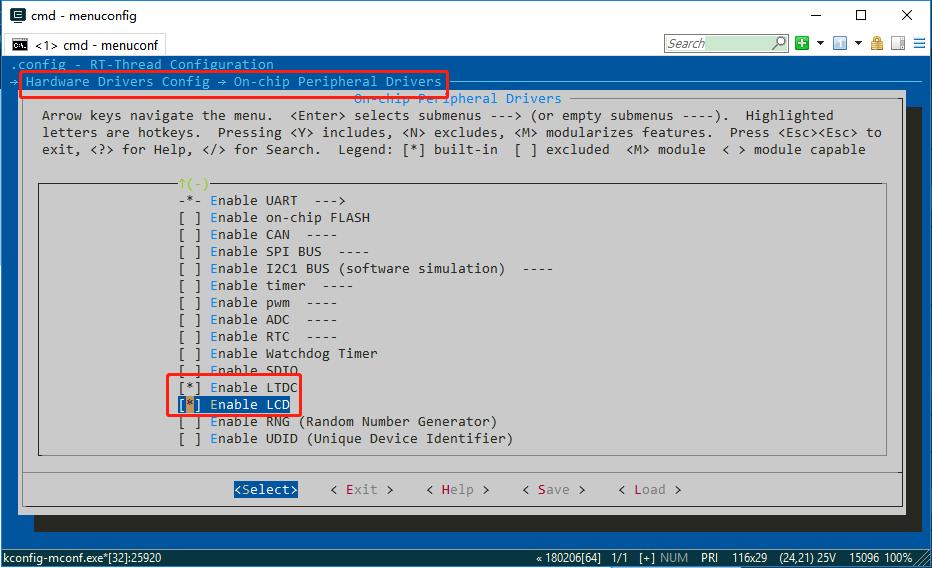This screenshot has width=932, height=568.
Task: Toggle the Enable CAN checkbox
Action: [x=190, y=235]
